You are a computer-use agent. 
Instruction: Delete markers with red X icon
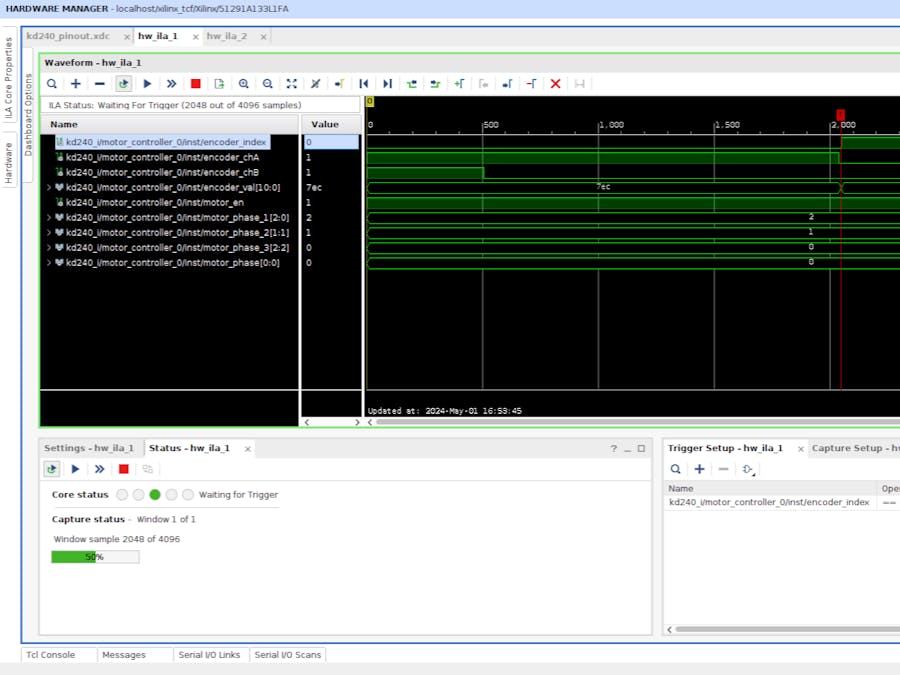pos(556,84)
